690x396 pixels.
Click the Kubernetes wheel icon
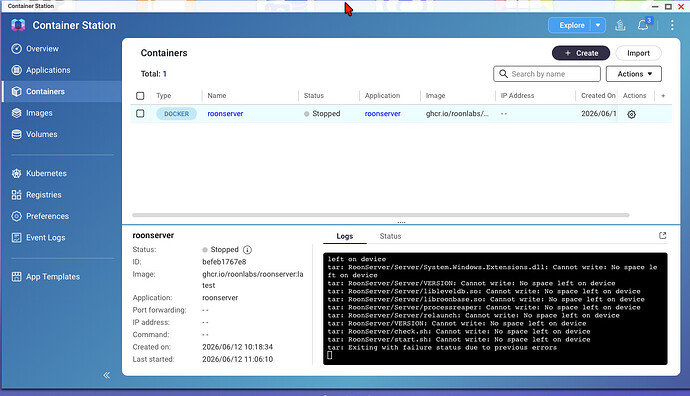[16, 173]
